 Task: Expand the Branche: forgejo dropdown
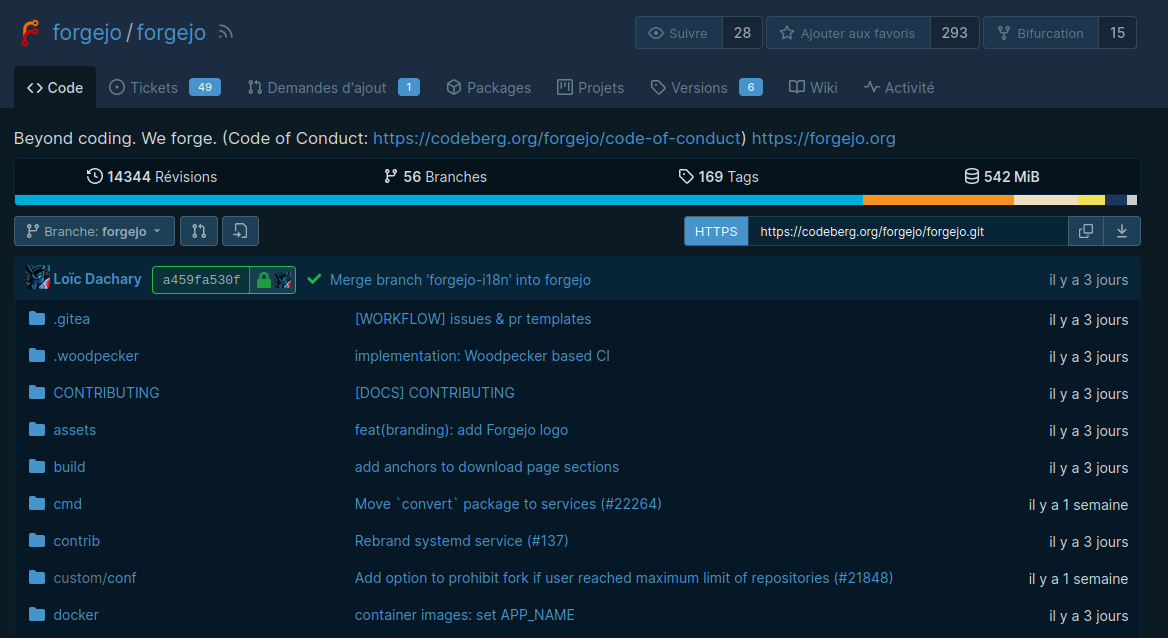click(x=94, y=231)
